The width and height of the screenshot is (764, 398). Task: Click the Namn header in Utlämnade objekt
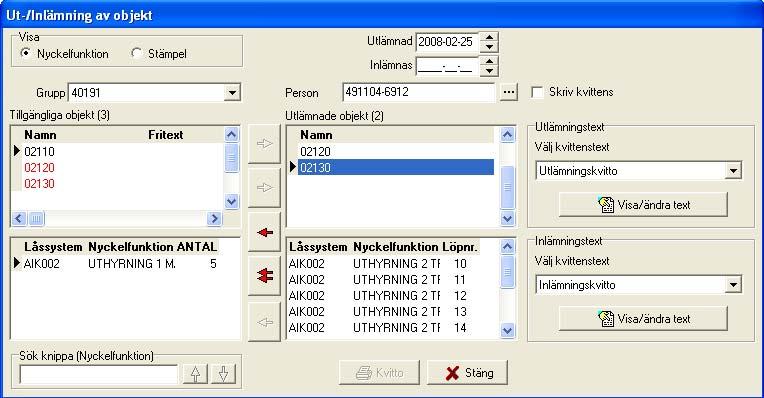point(316,135)
